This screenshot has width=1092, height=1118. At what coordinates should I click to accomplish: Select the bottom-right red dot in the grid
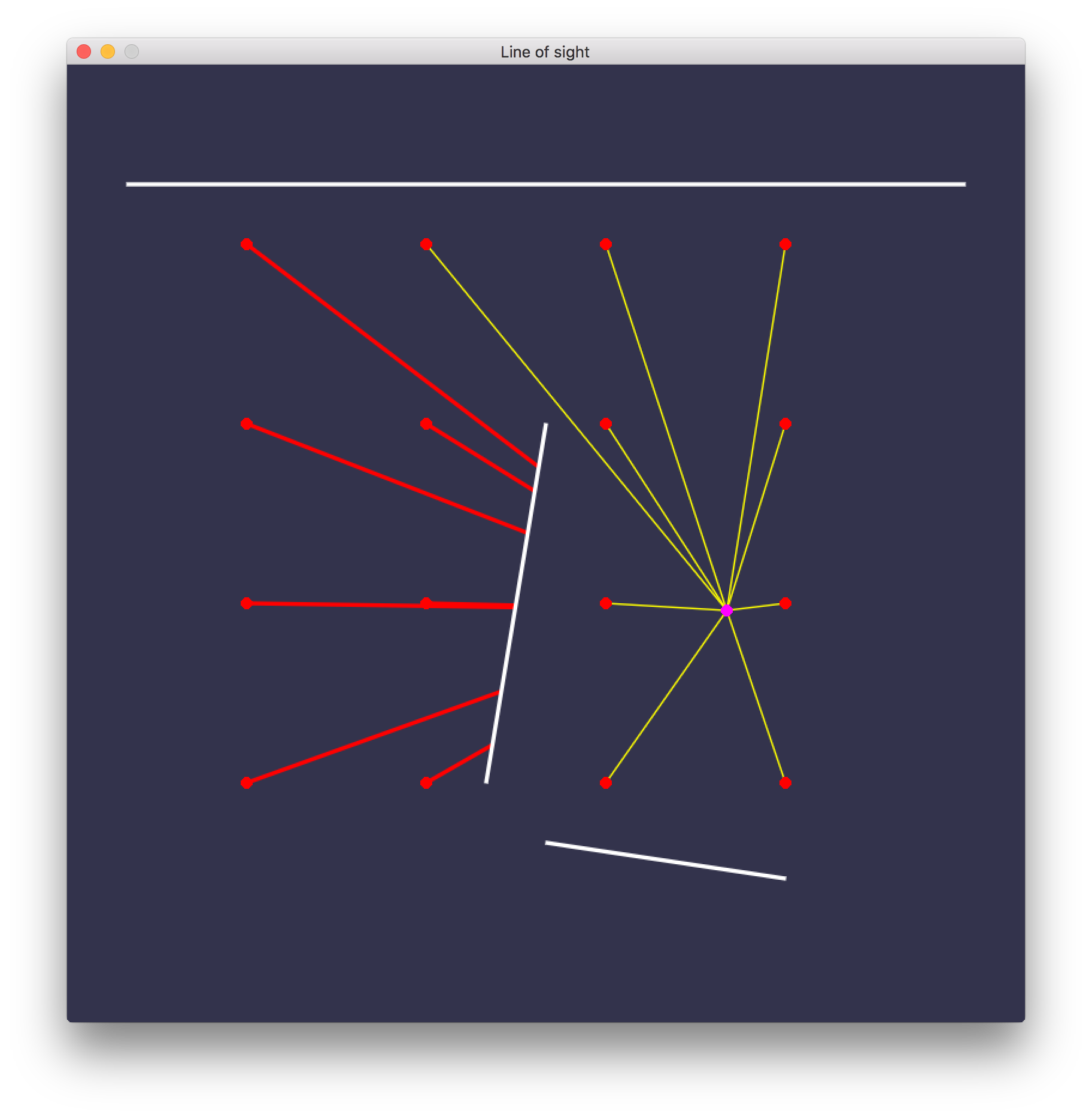785,783
